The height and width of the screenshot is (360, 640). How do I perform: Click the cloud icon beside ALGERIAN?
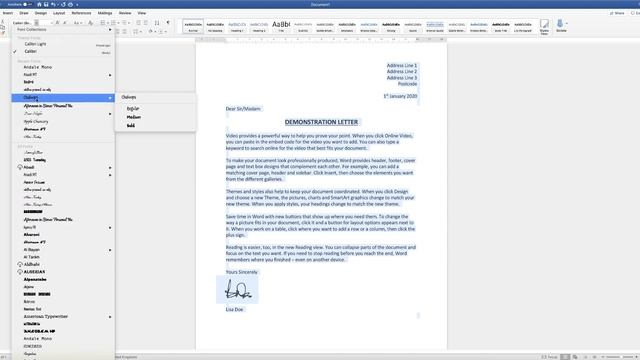[x=20, y=272]
